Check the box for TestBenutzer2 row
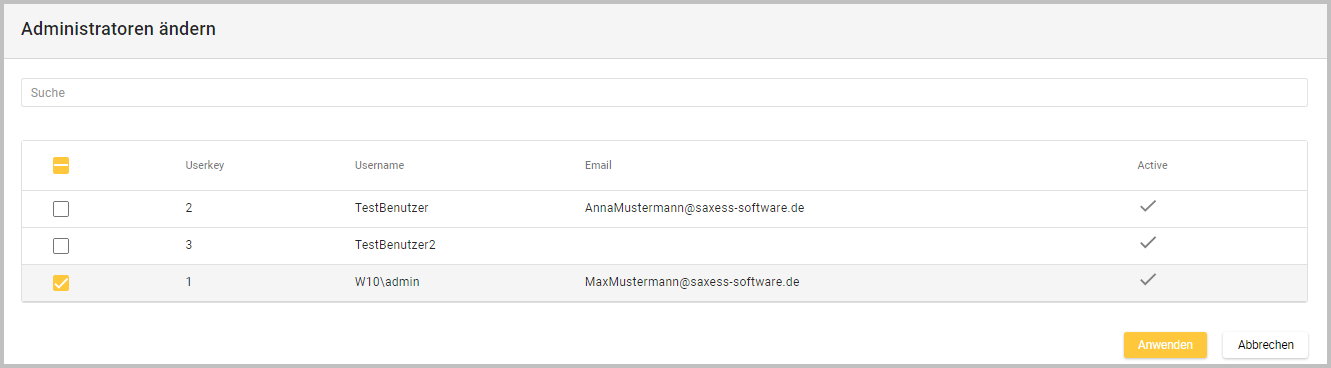 click(x=61, y=246)
